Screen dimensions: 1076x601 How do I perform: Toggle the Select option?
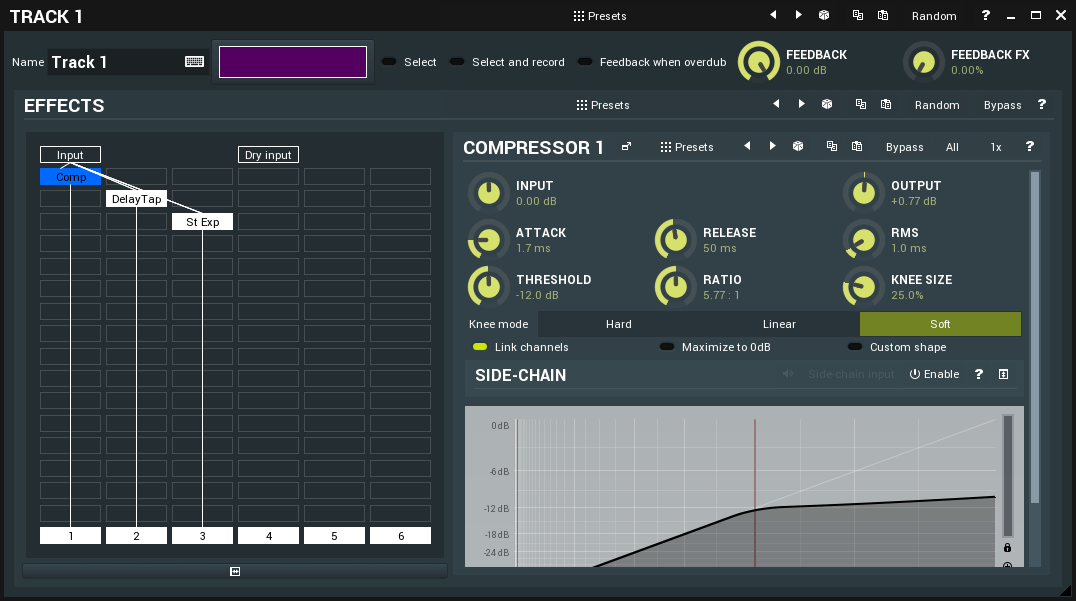point(409,62)
